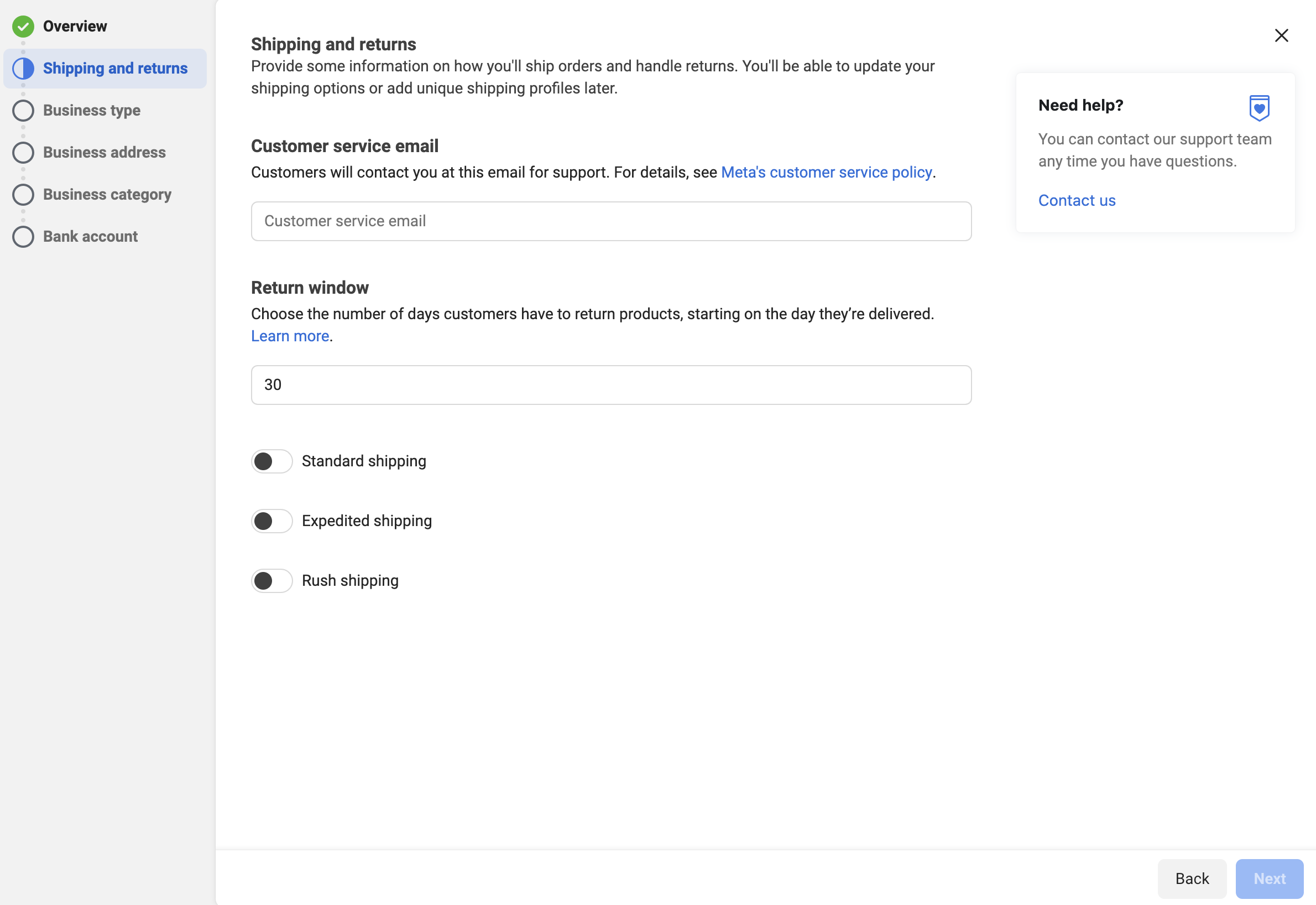
Task: Click the green Overview checkmark icon
Action: (x=23, y=26)
